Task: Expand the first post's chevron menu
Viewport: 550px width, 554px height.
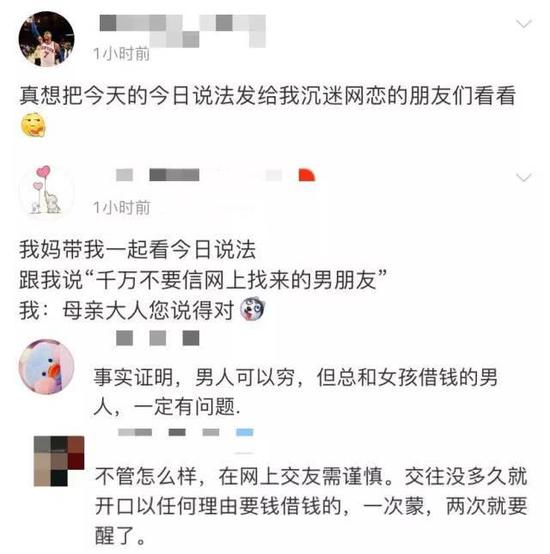Action: click(x=524, y=24)
